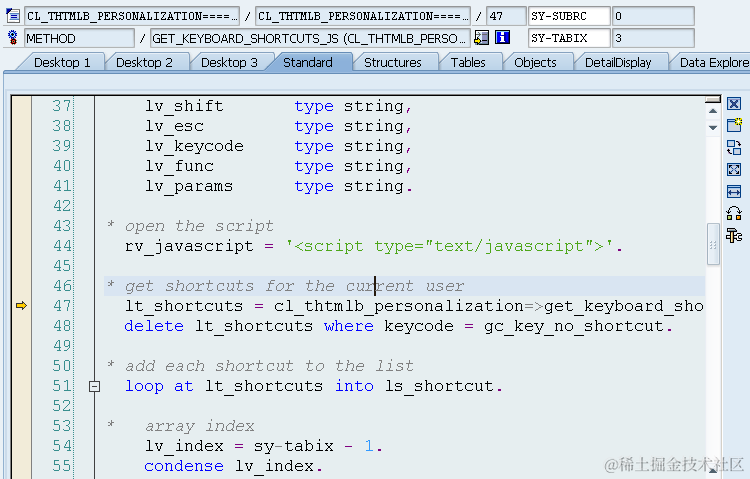Click the SY-TABIX value field showing 3

click(653, 38)
